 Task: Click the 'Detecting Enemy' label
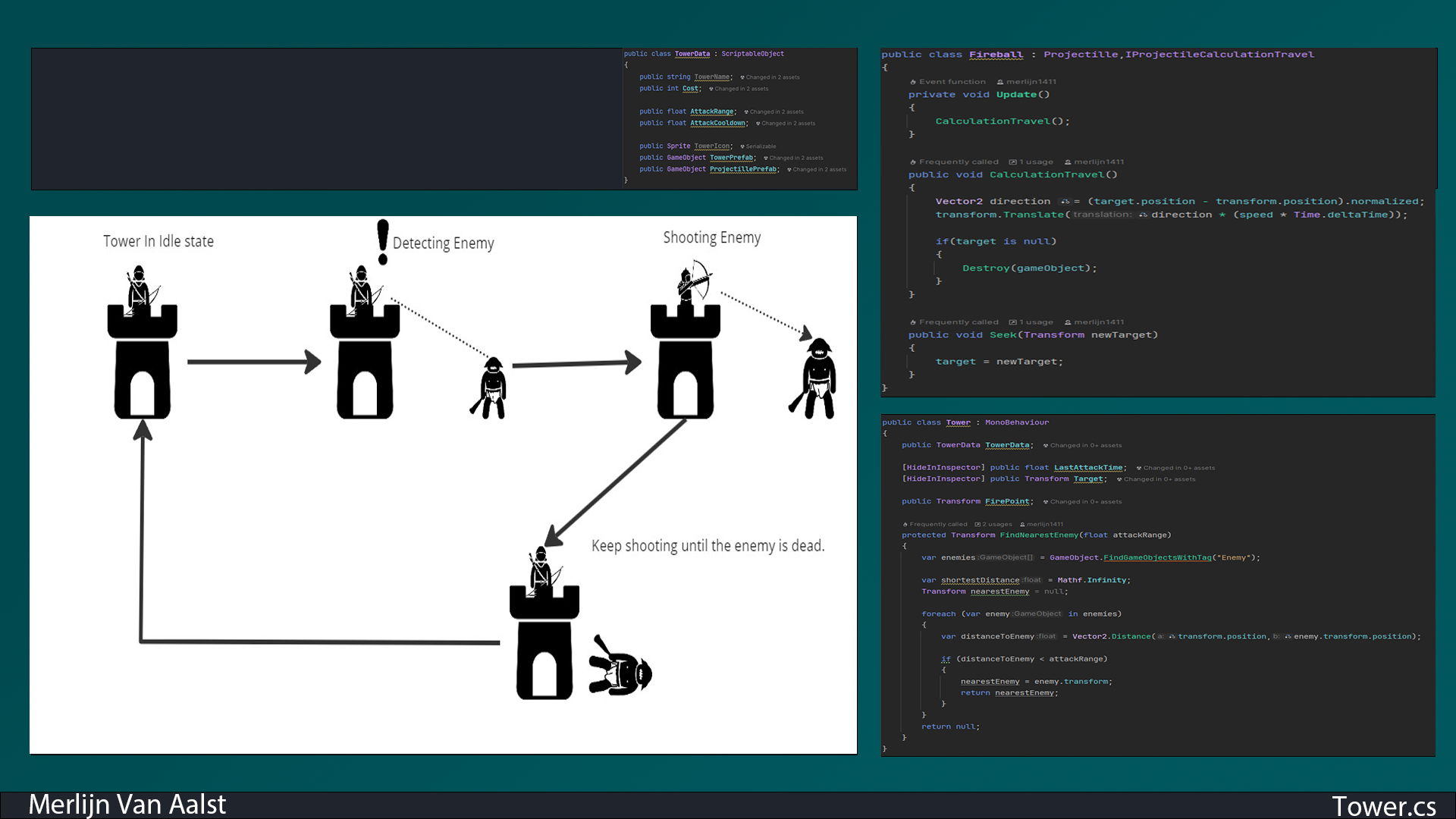pyautogui.click(x=443, y=243)
